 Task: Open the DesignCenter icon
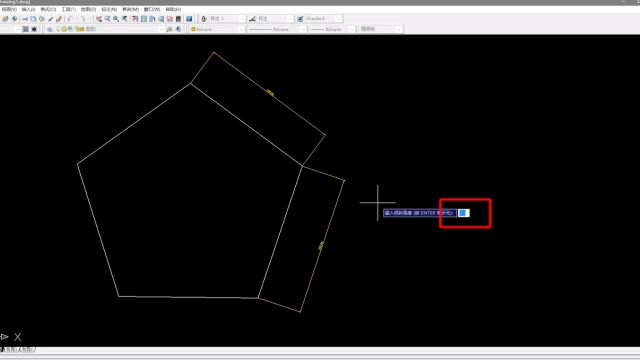[x=144, y=19]
